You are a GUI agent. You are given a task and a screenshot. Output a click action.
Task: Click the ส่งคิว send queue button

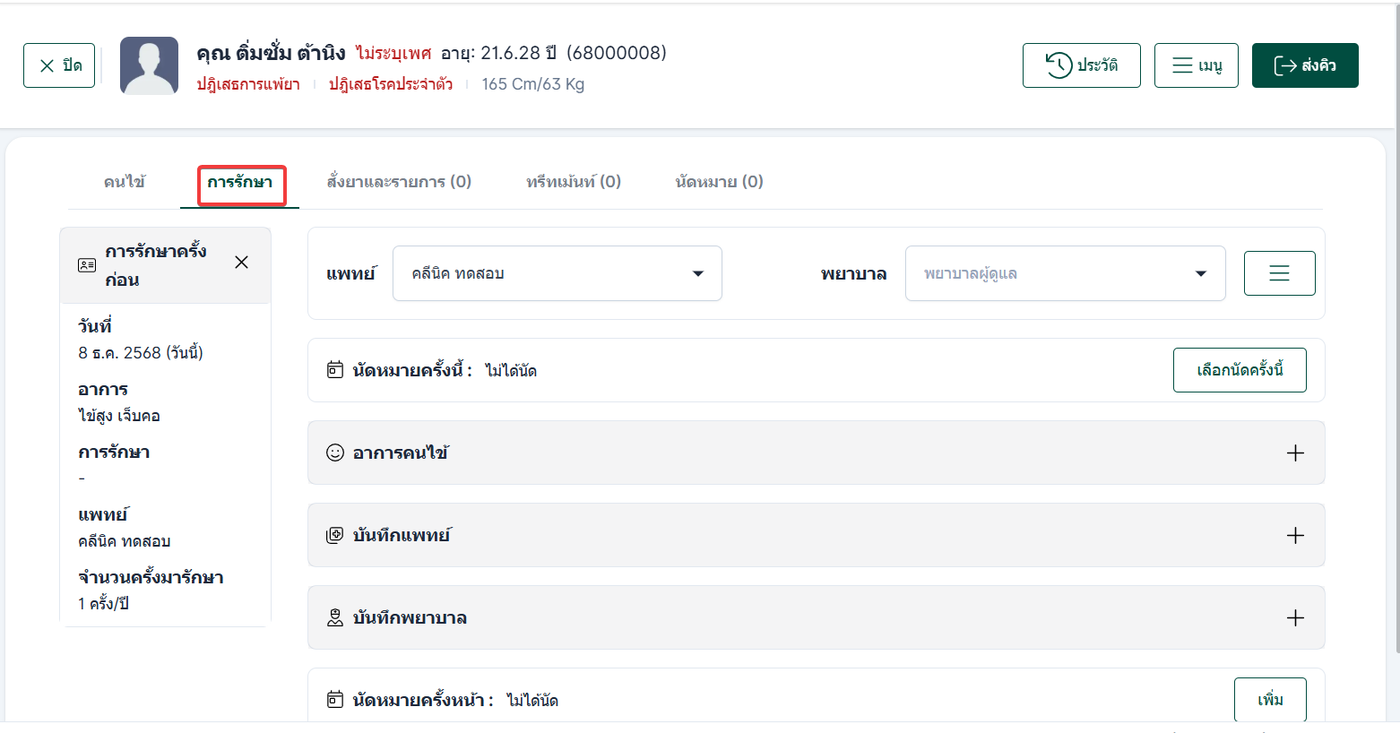point(1305,66)
